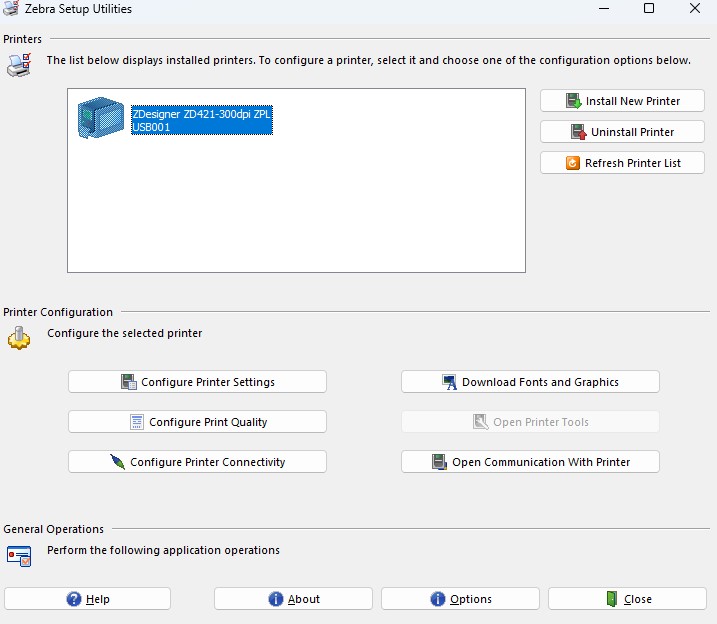Screen dimensions: 717x624
Task: Open the Options dialog
Action: tap(460, 599)
